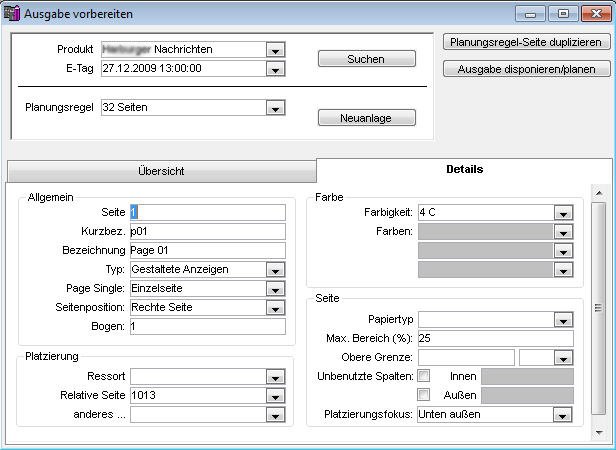Screen dimensions: 616x450
Task: Switch to the Übersicht tab
Action: click(x=161, y=171)
